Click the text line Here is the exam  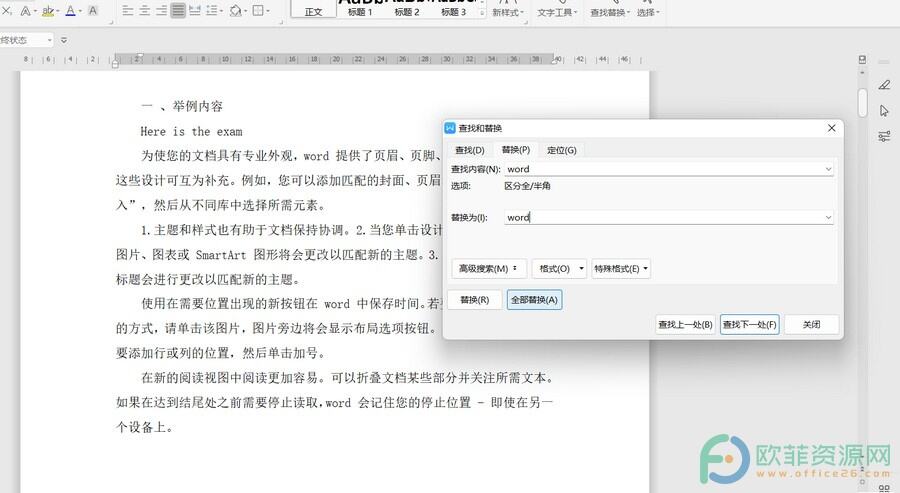[x=191, y=131]
